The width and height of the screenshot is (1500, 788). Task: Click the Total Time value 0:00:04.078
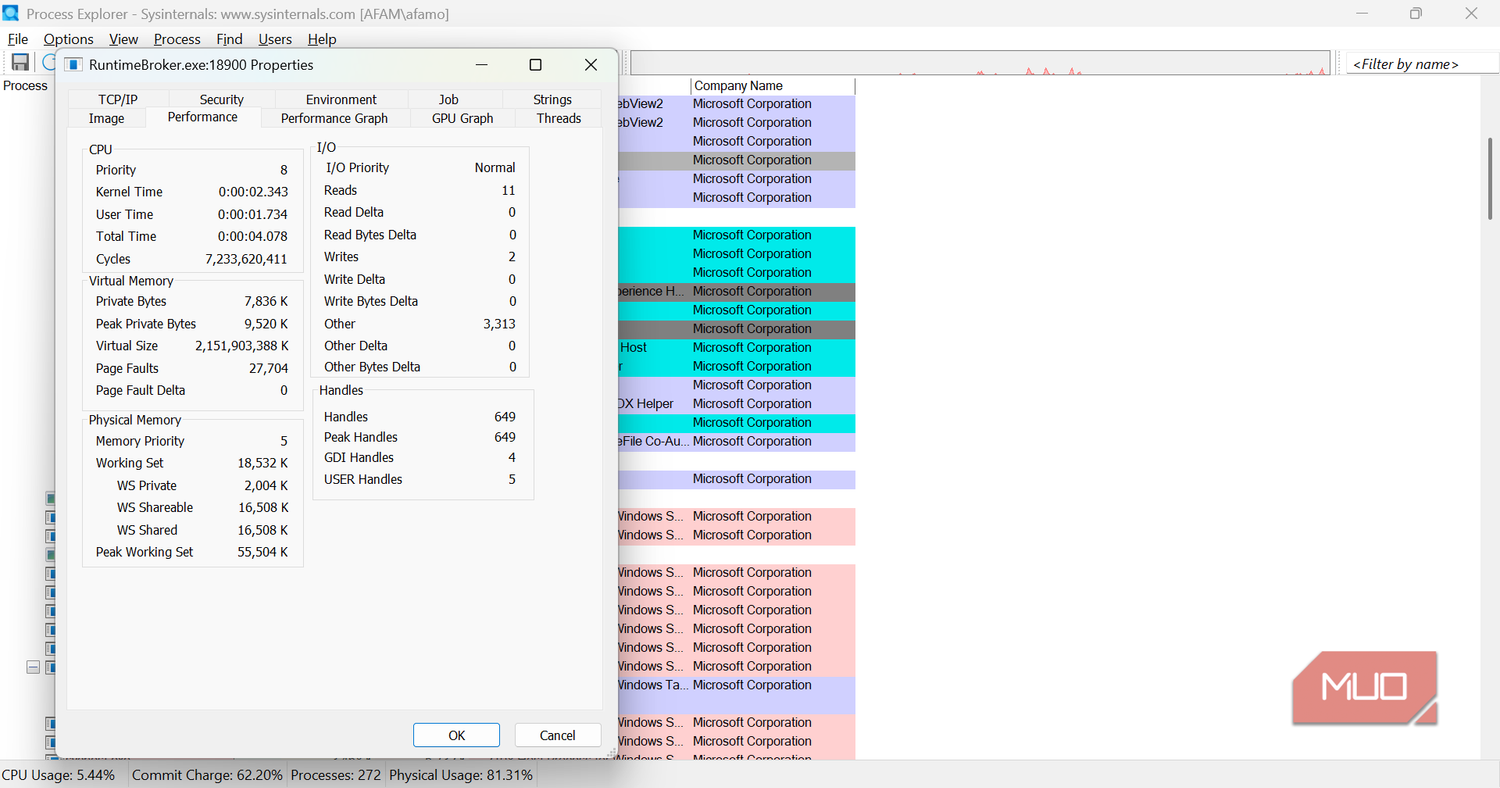tap(253, 236)
